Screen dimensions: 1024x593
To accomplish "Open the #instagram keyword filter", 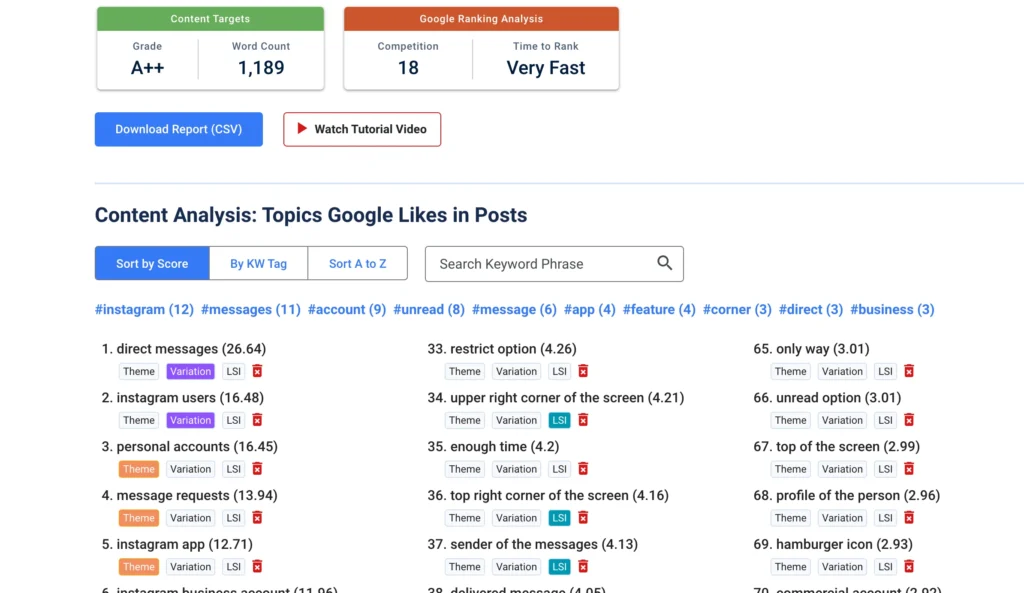I will point(144,309).
